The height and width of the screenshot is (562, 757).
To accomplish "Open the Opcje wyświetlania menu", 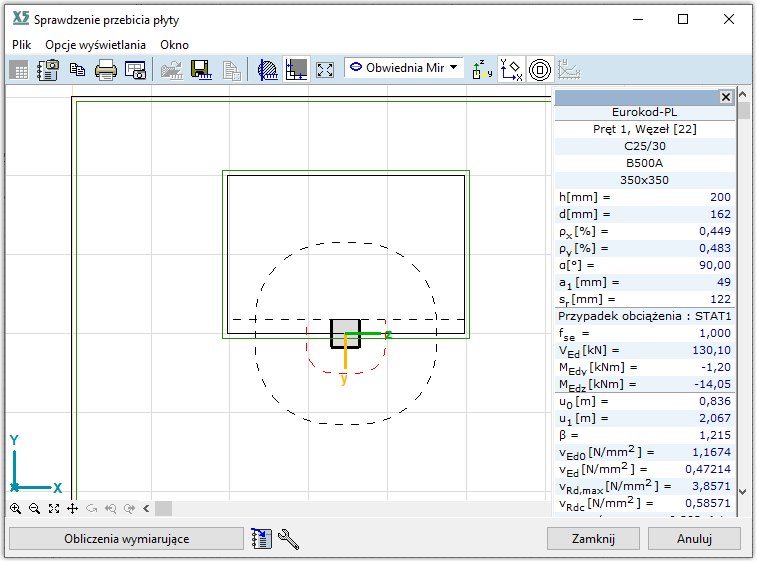I will pos(95,45).
